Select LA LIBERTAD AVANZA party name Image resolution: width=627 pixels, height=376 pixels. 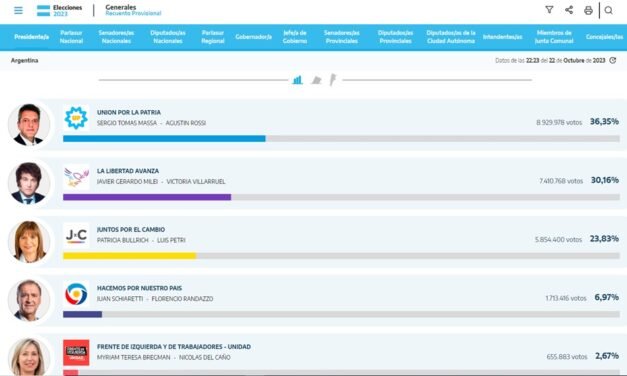128,171
